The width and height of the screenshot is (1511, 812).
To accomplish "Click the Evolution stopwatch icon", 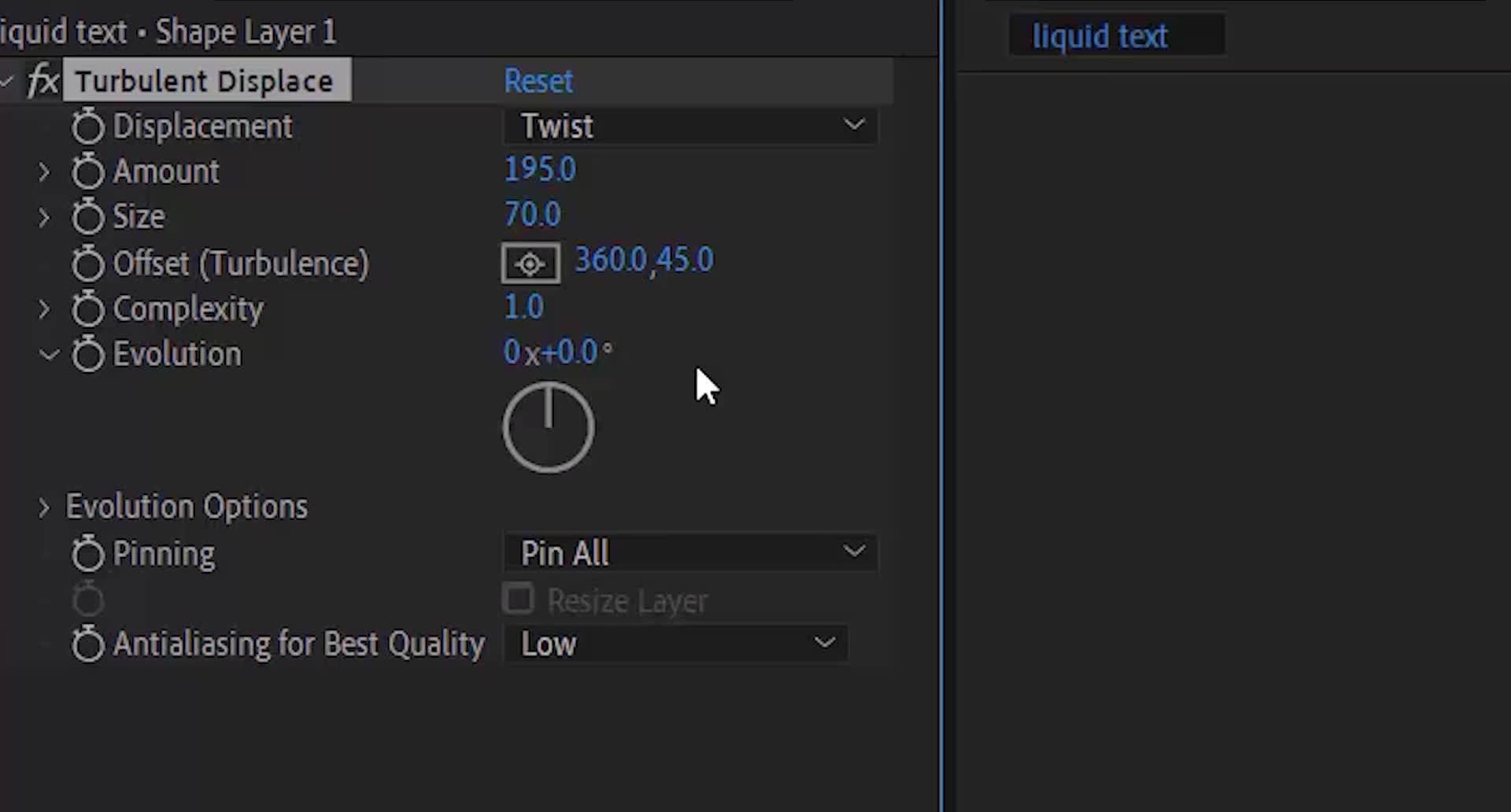I will (x=87, y=354).
